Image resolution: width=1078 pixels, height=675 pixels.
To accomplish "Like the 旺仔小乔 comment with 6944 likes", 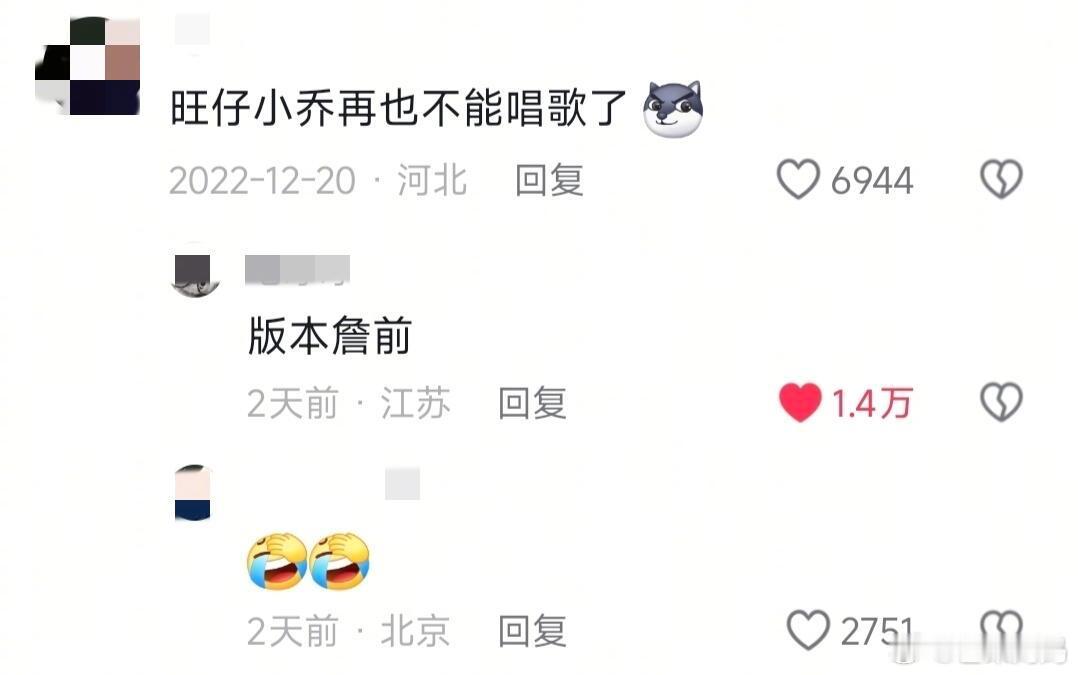I will pos(798,179).
